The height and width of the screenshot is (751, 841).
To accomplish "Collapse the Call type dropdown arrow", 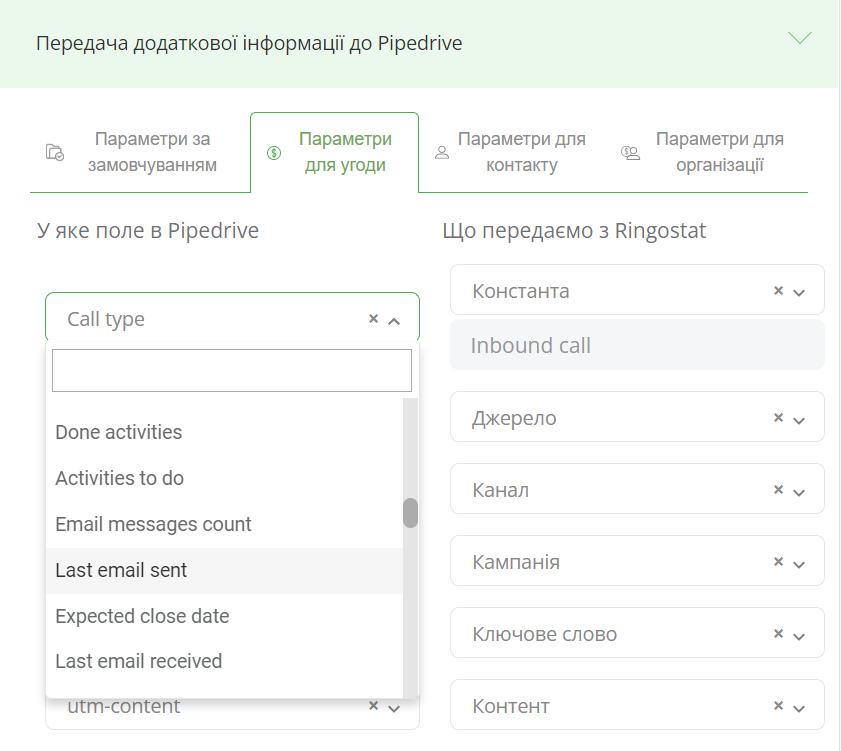I will [394, 321].
